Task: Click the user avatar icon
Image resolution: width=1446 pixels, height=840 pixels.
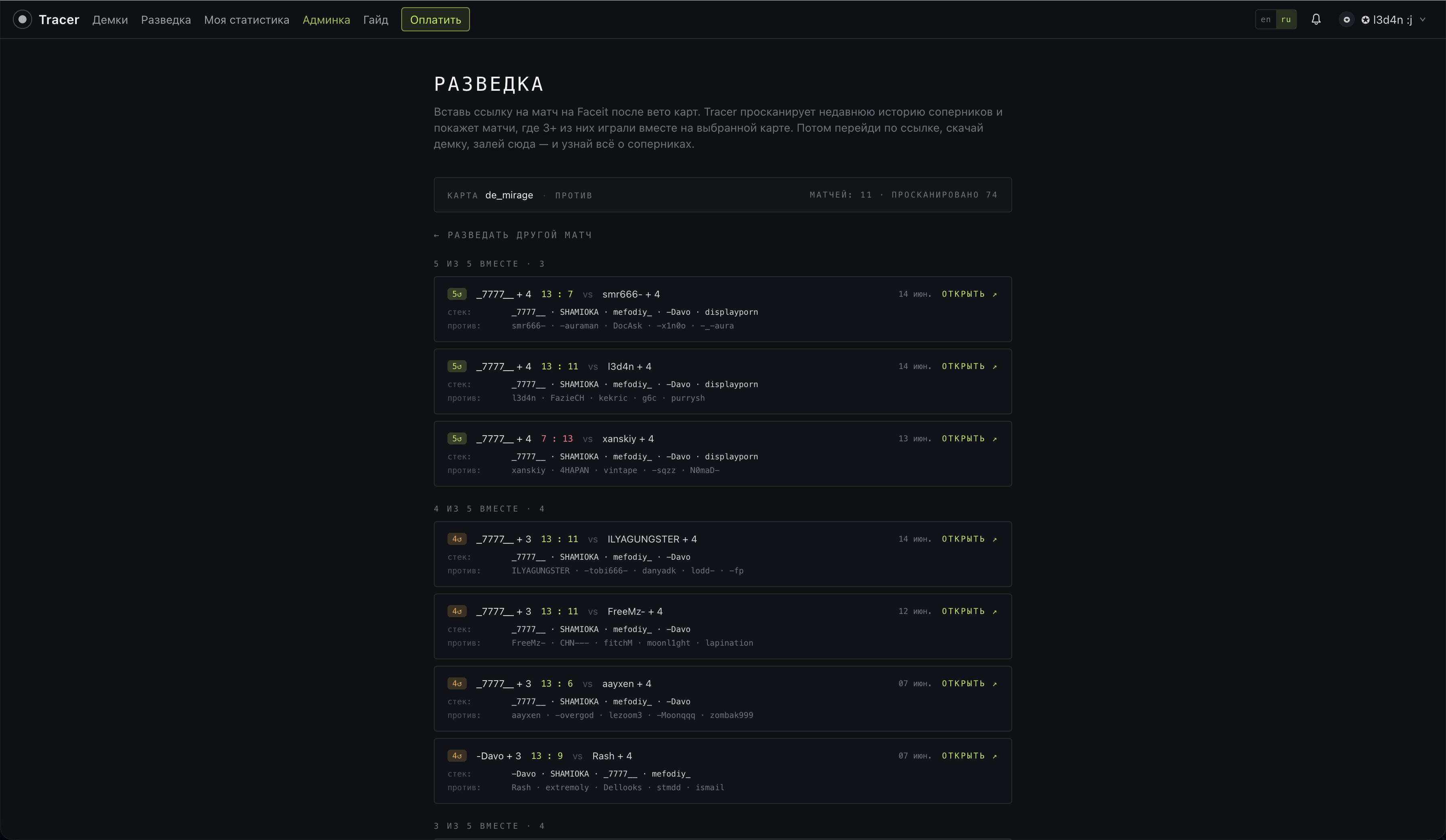Action: (1346, 20)
